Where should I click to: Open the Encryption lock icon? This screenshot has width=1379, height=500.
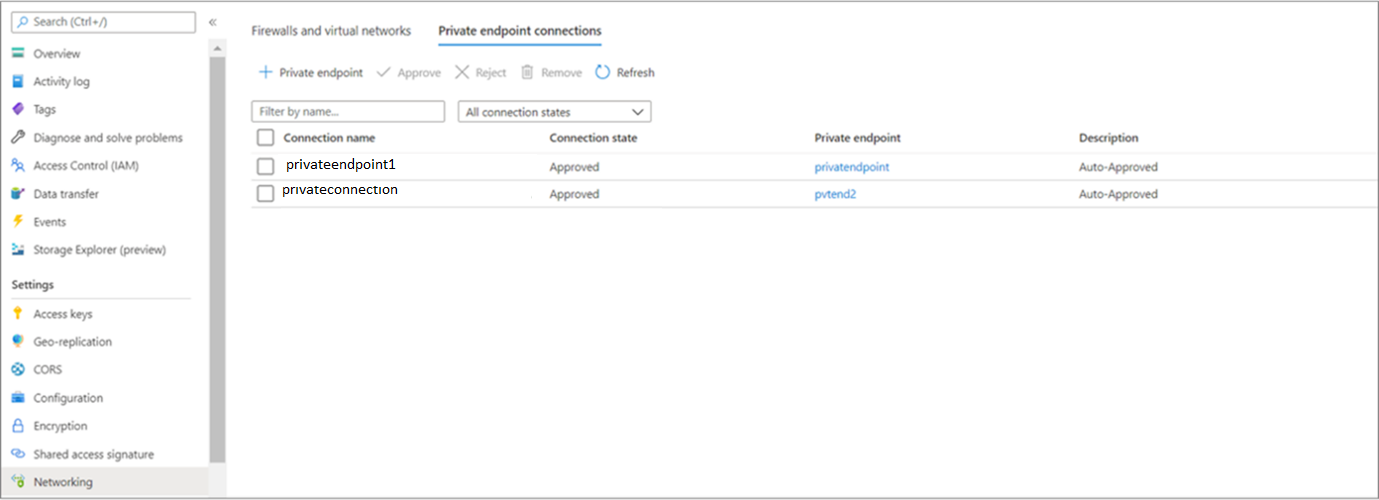coord(17,426)
